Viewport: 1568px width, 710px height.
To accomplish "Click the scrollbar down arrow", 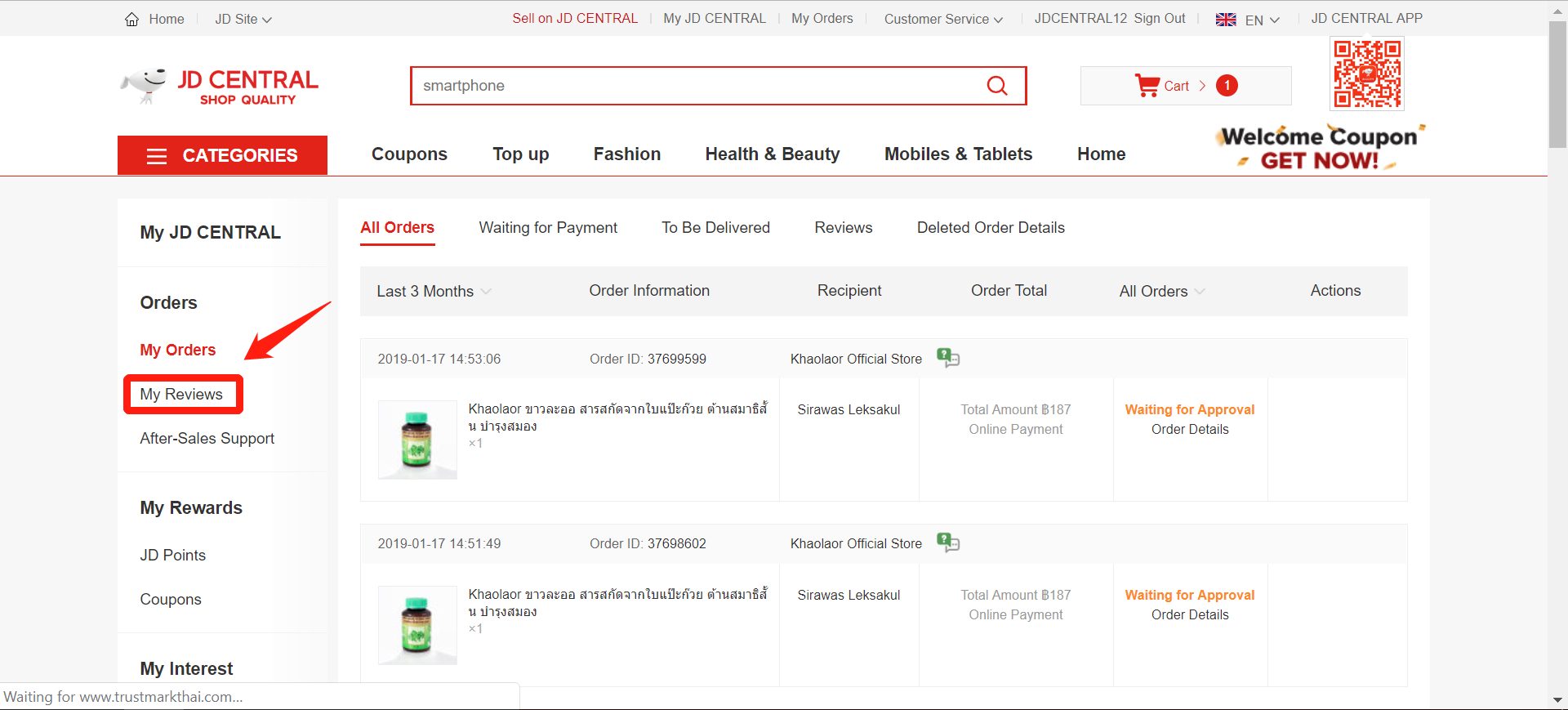I will [x=1557, y=700].
